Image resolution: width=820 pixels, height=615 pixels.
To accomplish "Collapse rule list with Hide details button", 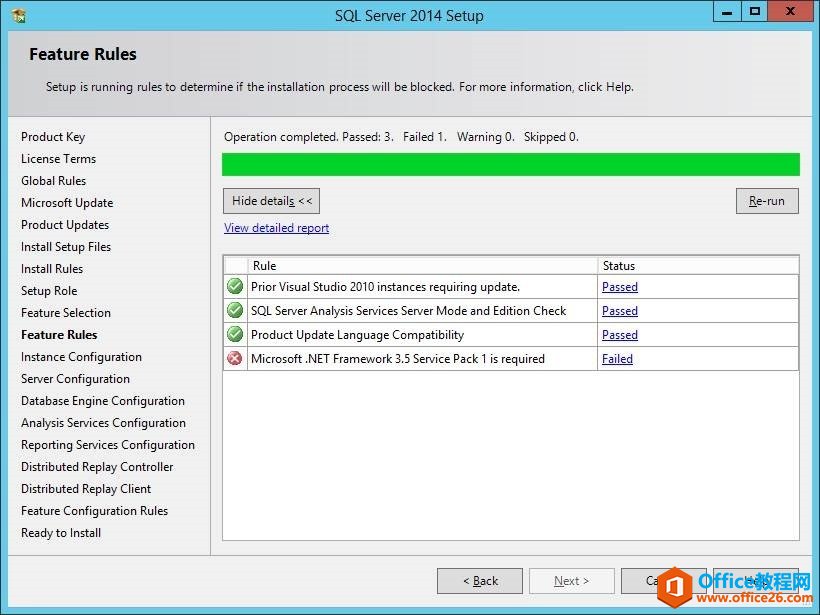I will [x=271, y=201].
